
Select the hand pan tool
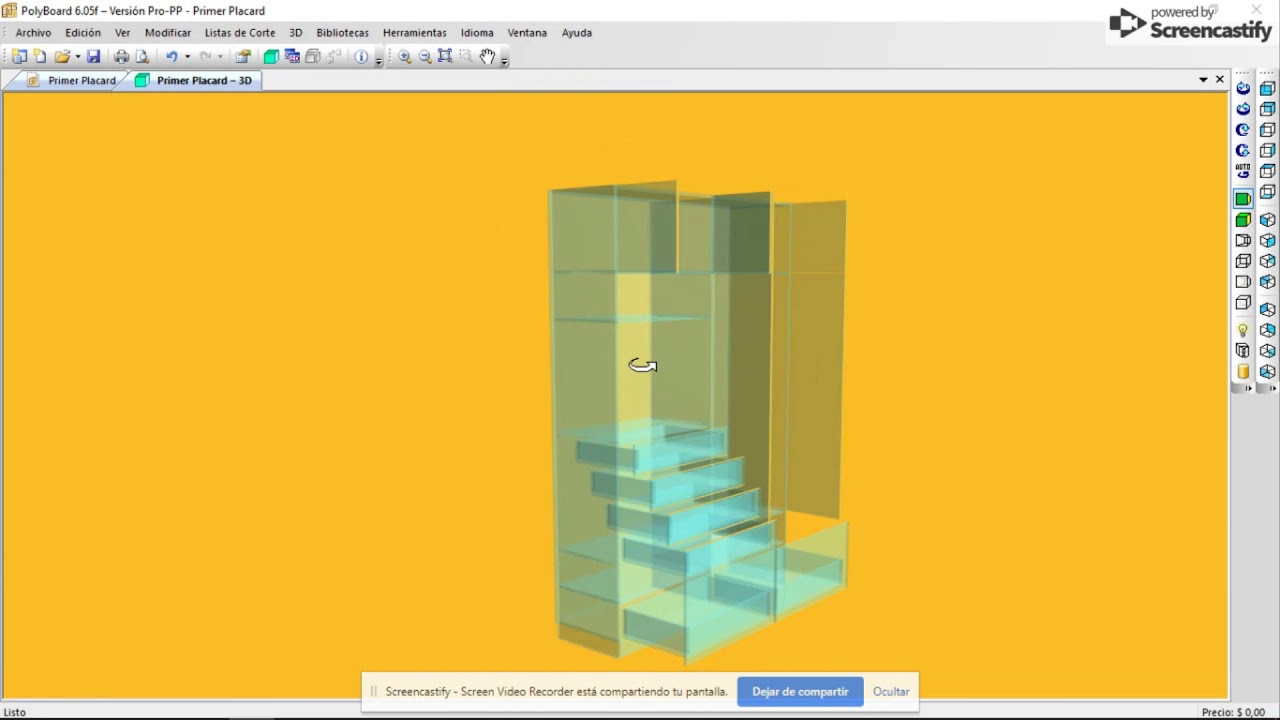click(487, 57)
